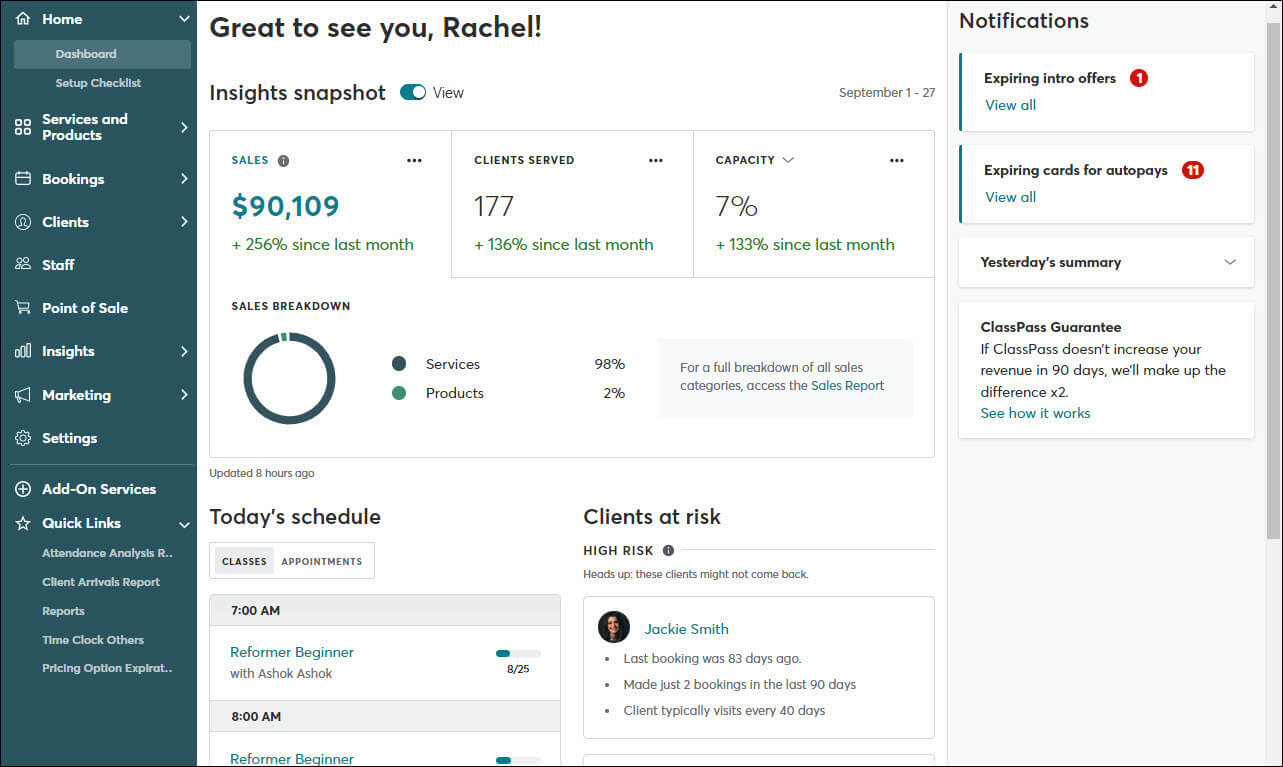
Task: Open the Sales Report link
Action: tap(847, 385)
